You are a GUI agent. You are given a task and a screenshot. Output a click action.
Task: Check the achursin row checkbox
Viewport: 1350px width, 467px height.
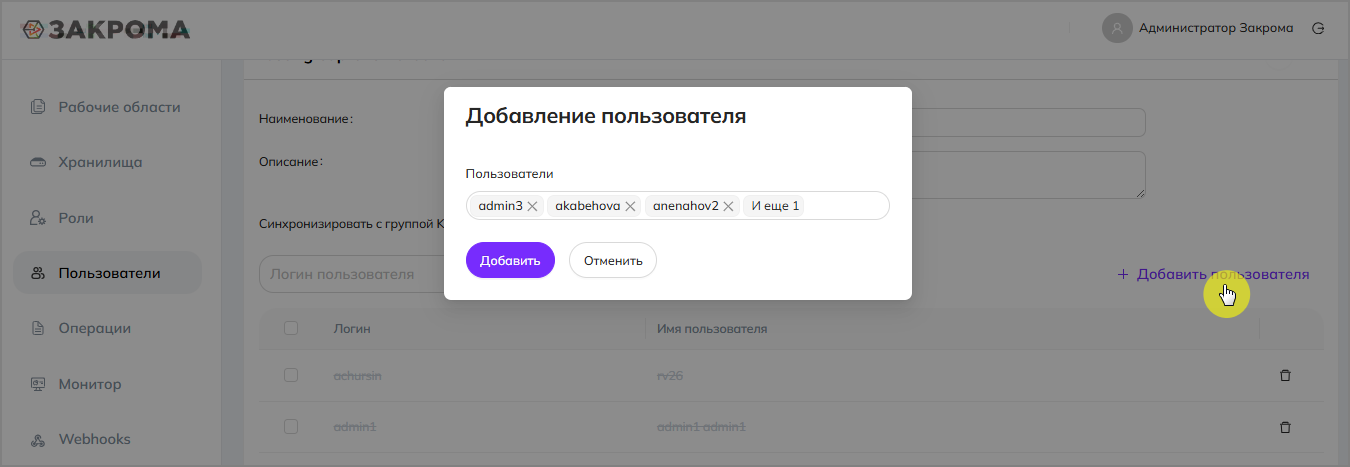point(291,375)
